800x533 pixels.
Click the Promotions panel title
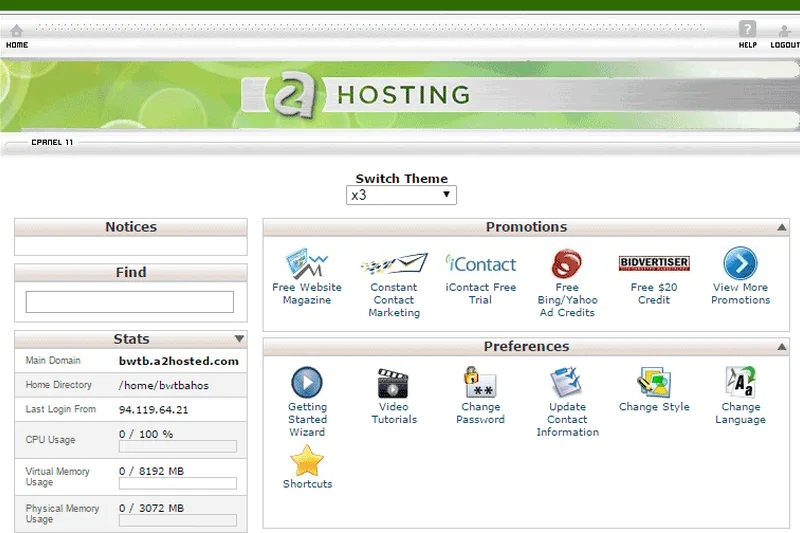pos(526,227)
